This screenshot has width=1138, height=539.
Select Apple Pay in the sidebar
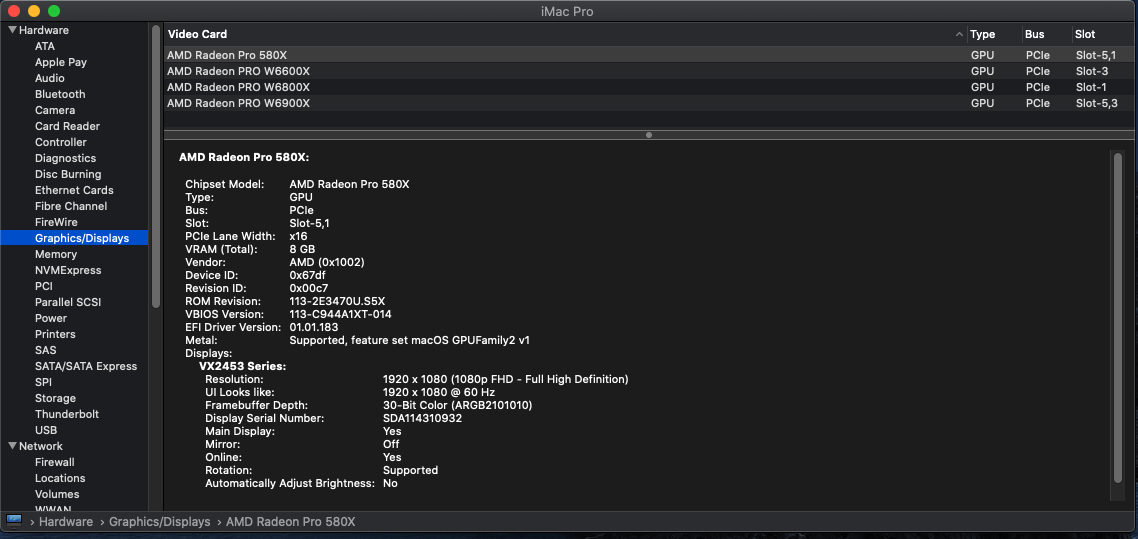click(61, 62)
